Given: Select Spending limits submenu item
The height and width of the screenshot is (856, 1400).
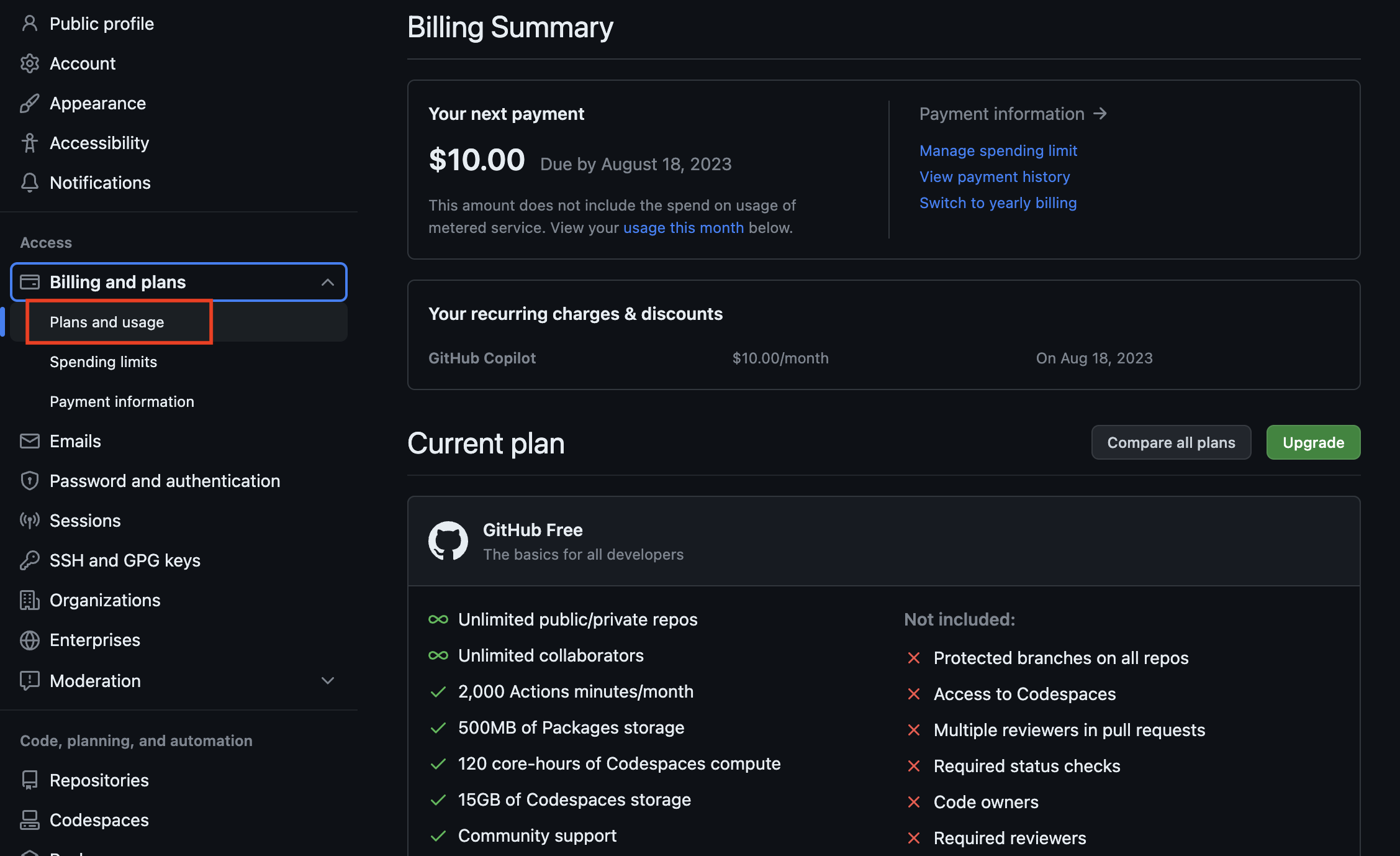Looking at the screenshot, I should 103,362.
